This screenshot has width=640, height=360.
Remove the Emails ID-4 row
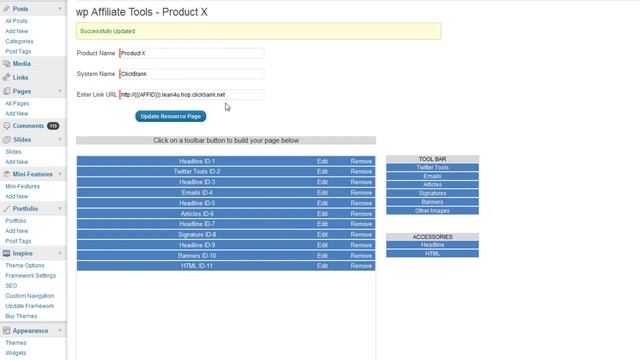pyautogui.click(x=361, y=193)
